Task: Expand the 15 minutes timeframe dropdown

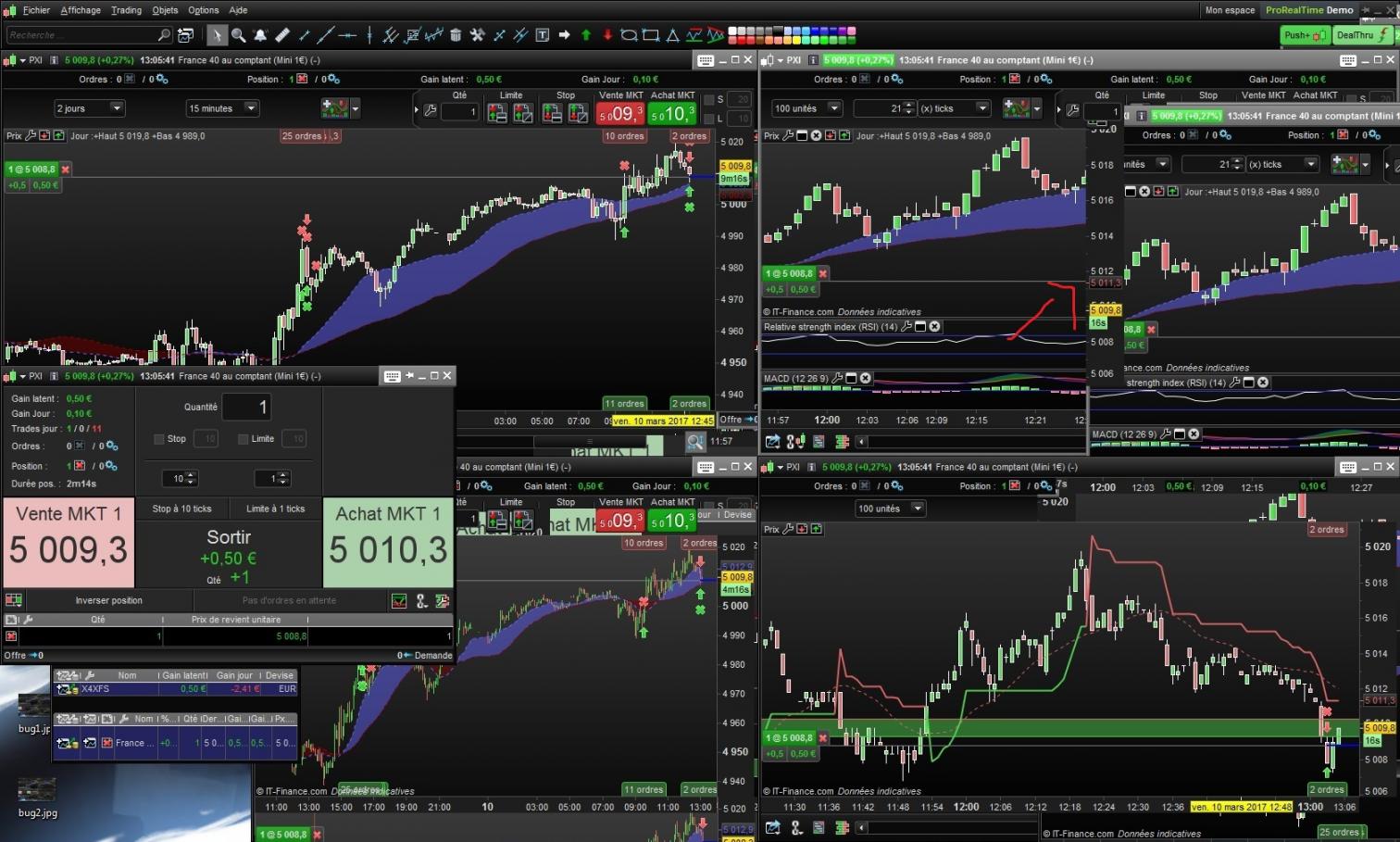Action: 251,108
